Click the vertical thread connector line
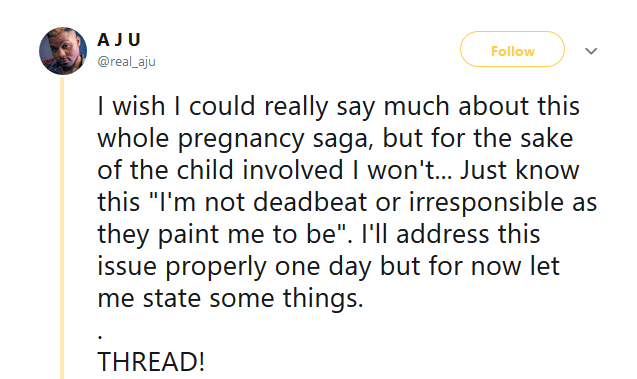Viewport: 637px width, 379px height. tap(62, 227)
